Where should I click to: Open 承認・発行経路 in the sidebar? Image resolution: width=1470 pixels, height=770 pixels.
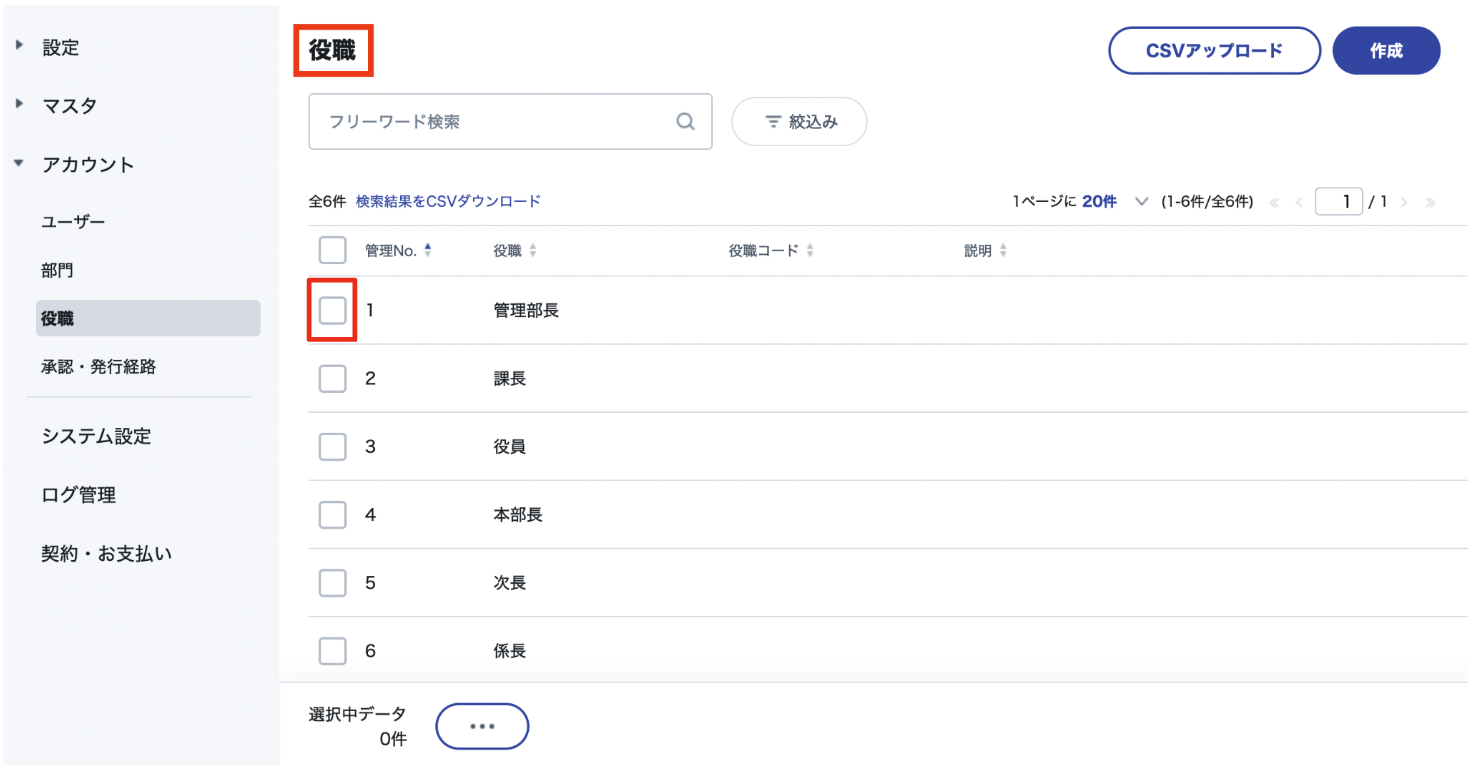(99, 367)
